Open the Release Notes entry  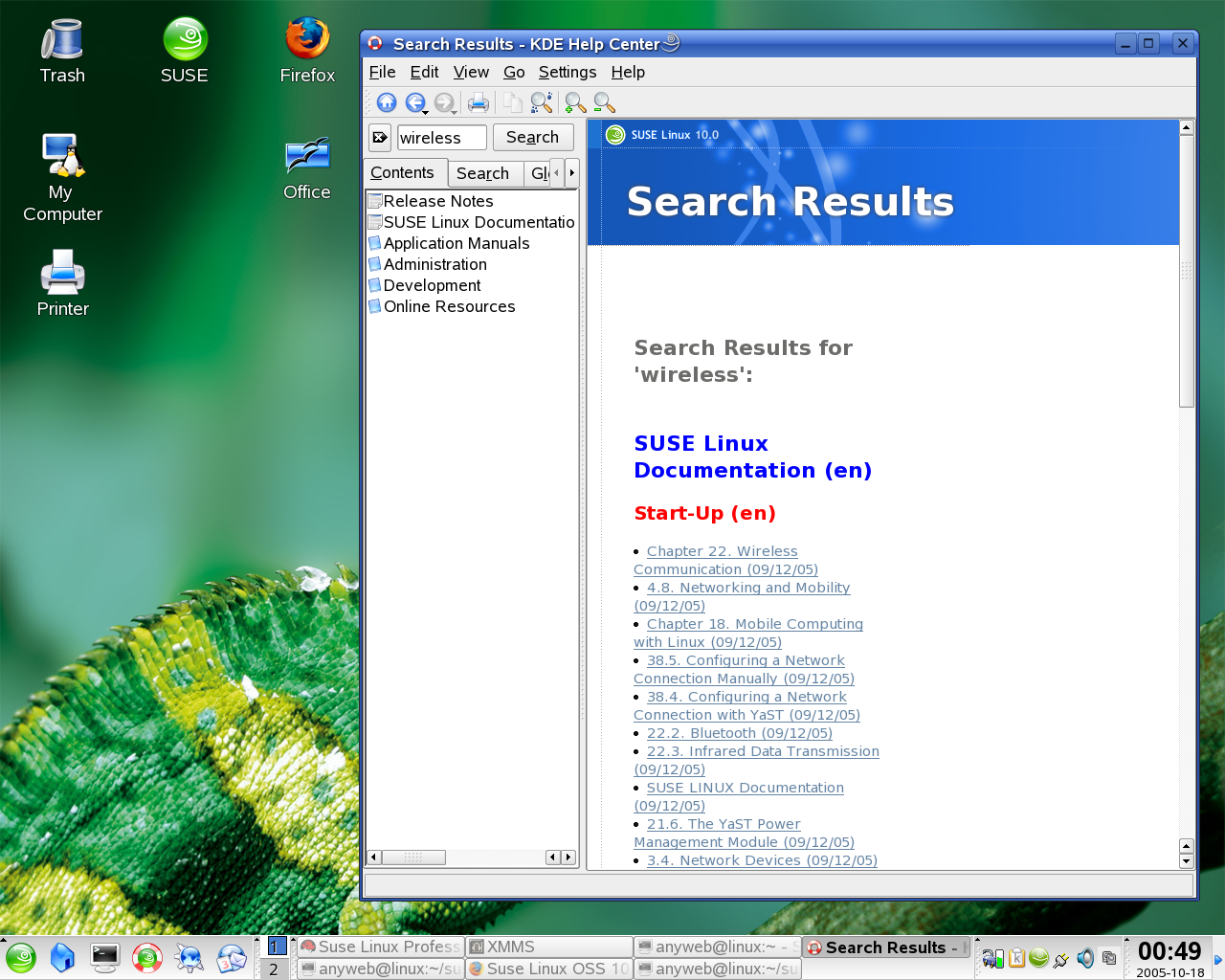click(431, 201)
